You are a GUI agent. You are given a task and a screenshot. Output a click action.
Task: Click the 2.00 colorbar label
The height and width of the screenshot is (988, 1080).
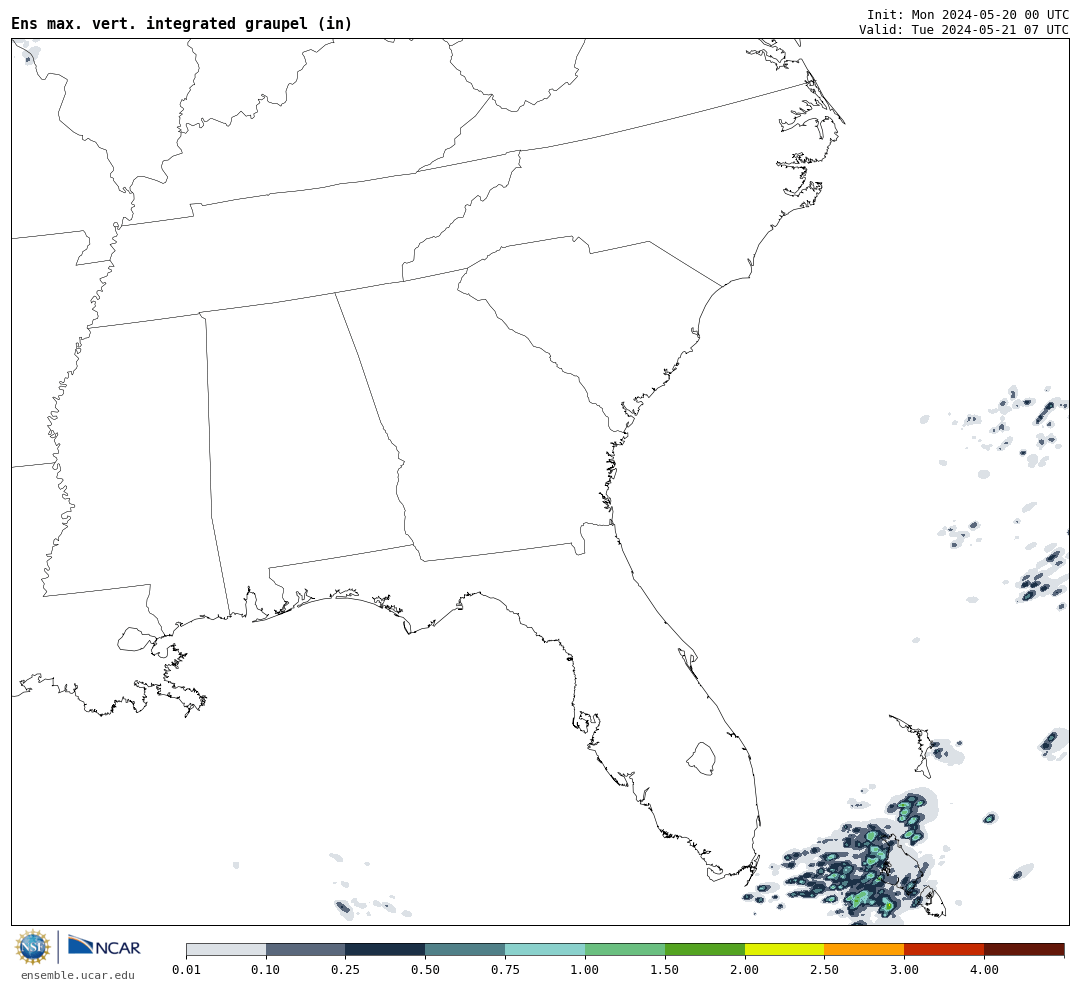pos(745,970)
